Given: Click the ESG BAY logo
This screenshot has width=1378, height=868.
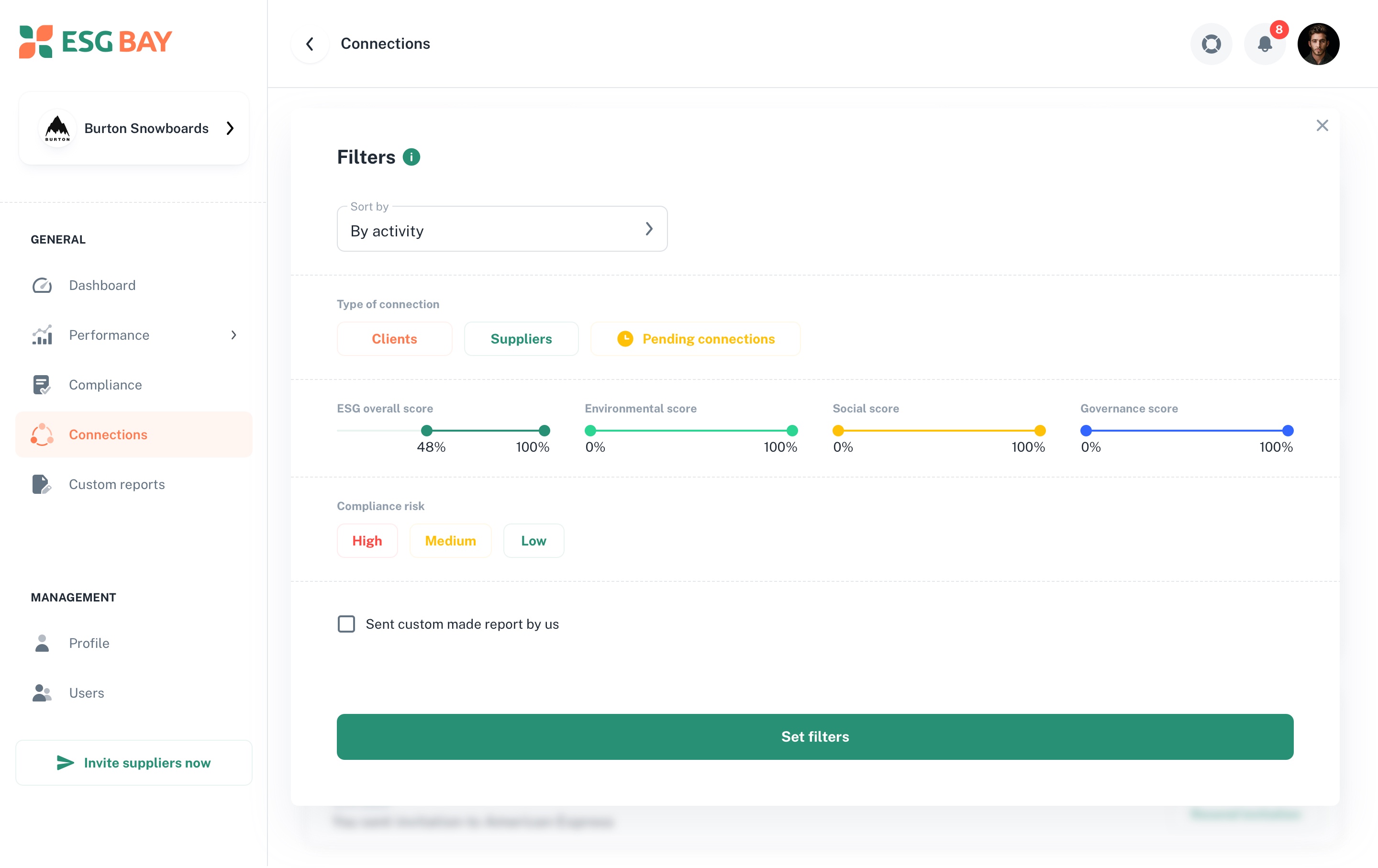Looking at the screenshot, I should pos(95,42).
